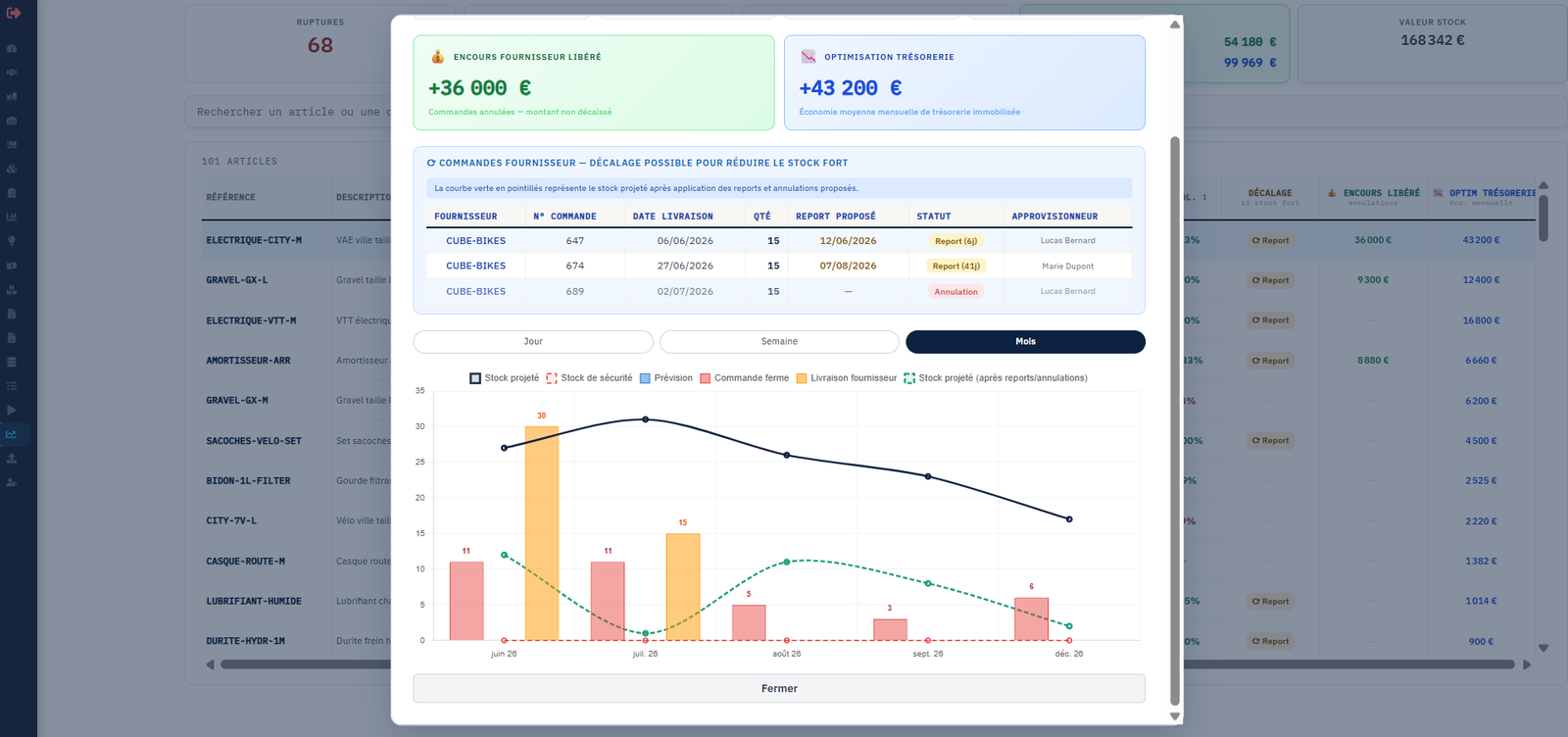Screen dimensions: 1568x737
Task: Open the checklist icon in sidebar
Action: [x=12, y=386]
